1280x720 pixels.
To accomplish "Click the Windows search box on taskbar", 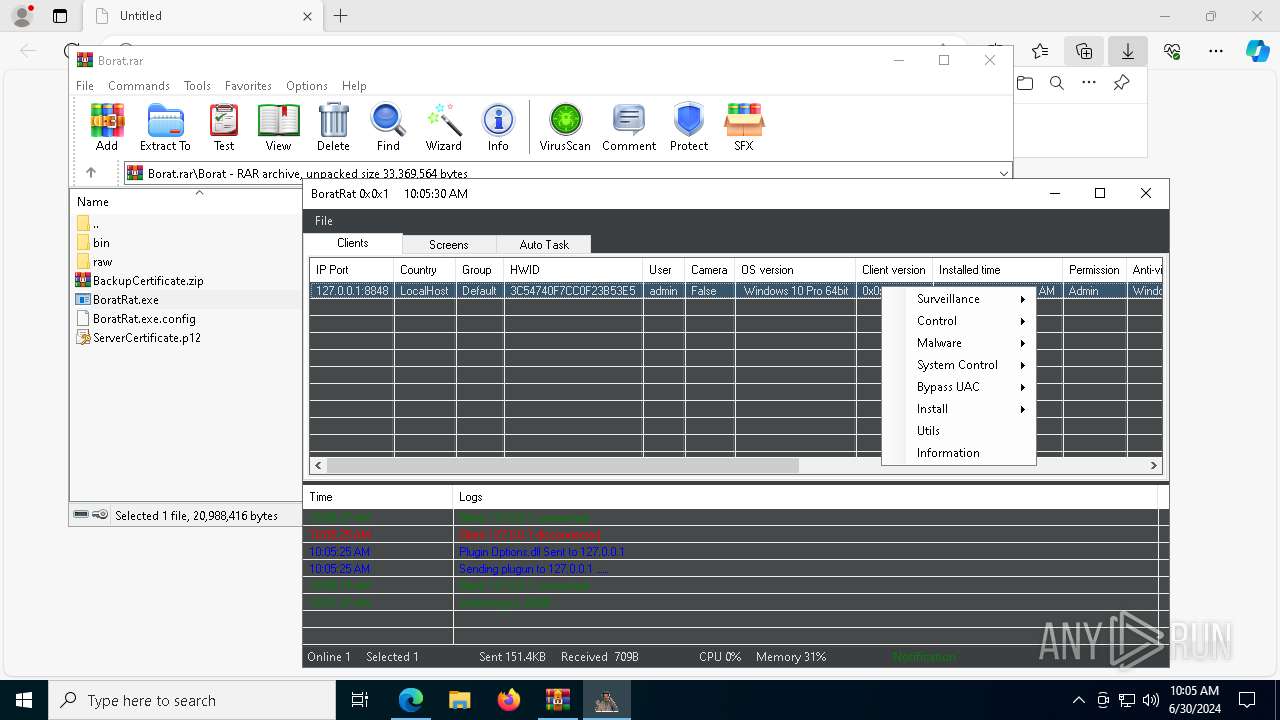I will tap(192, 700).
